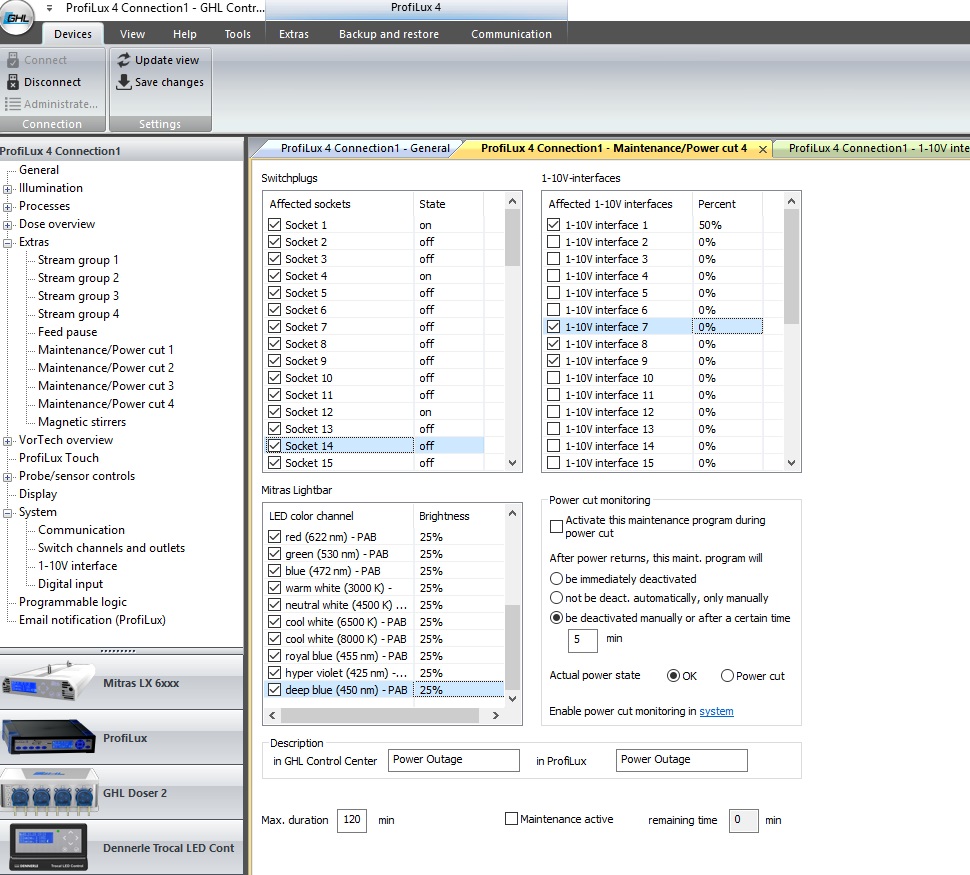Uncheck 1-10V interface 1 checkbox

554,225
